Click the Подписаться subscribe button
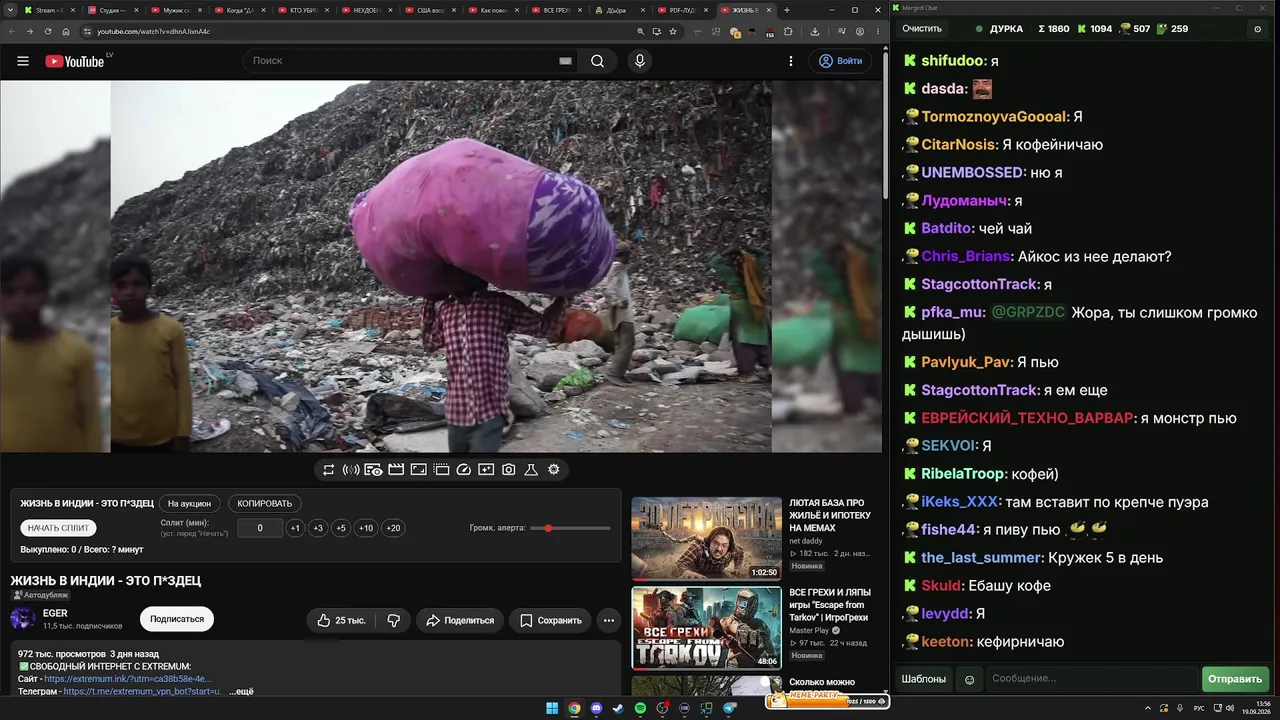This screenshot has height=720, width=1280. point(177,619)
